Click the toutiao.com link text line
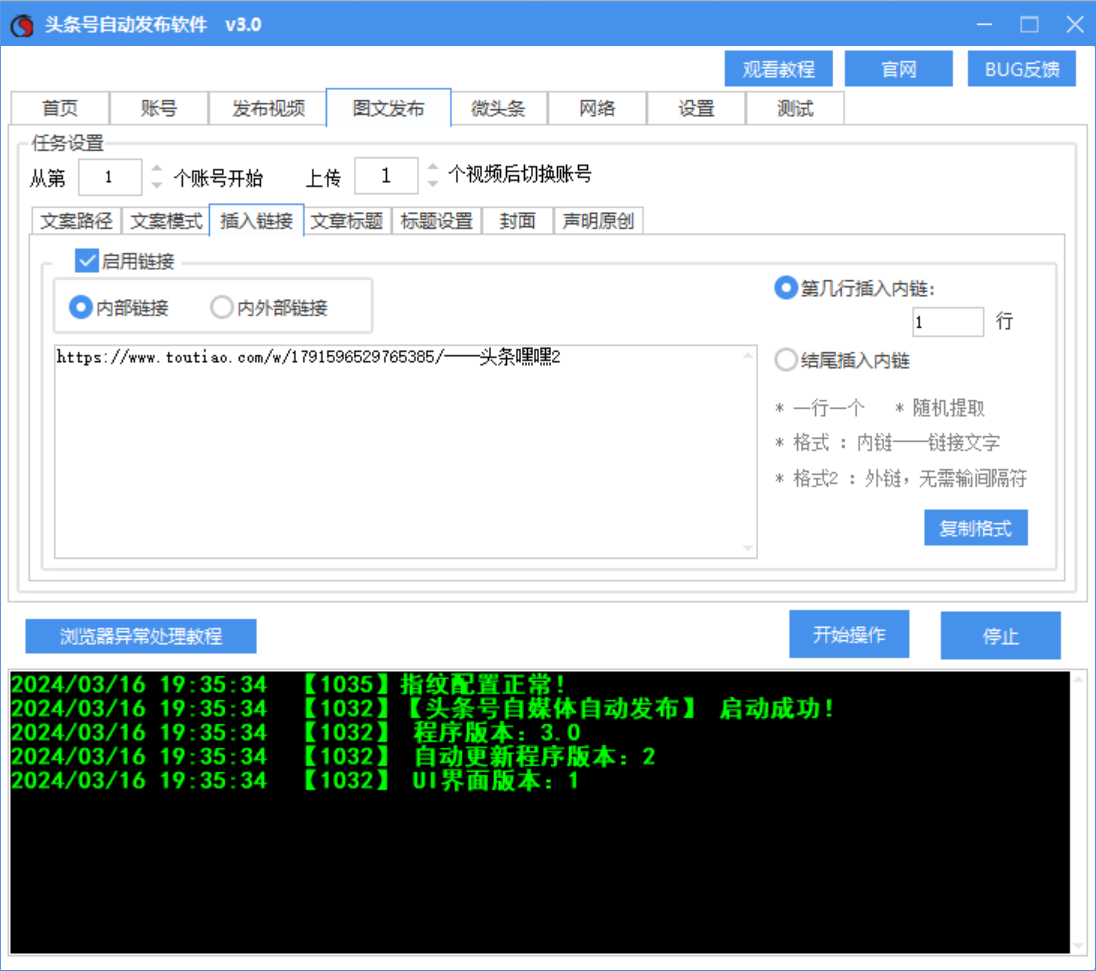The width and height of the screenshot is (1096, 971). tap(308, 357)
